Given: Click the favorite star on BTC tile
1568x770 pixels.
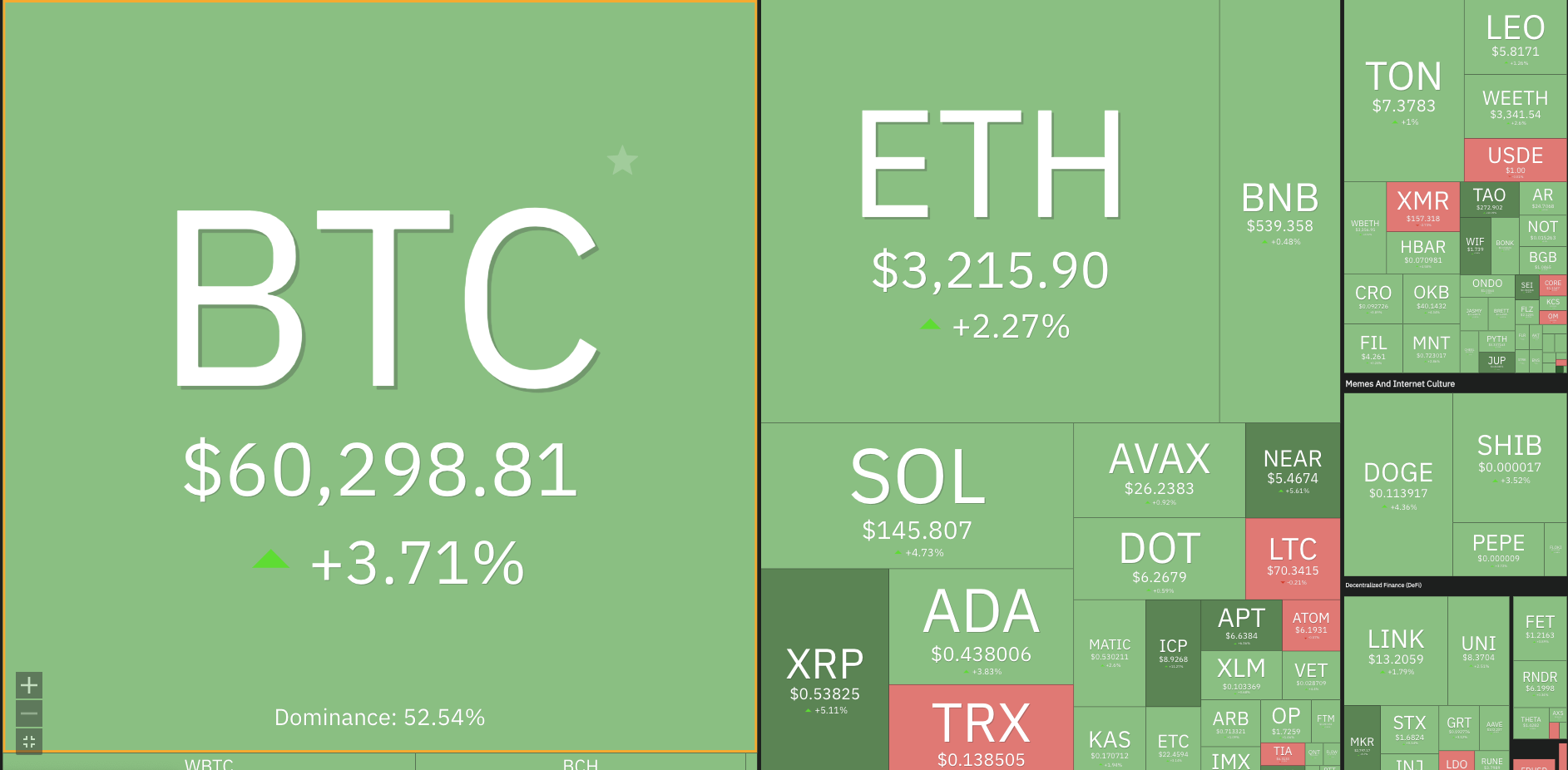Looking at the screenshot, I should 622,160.
